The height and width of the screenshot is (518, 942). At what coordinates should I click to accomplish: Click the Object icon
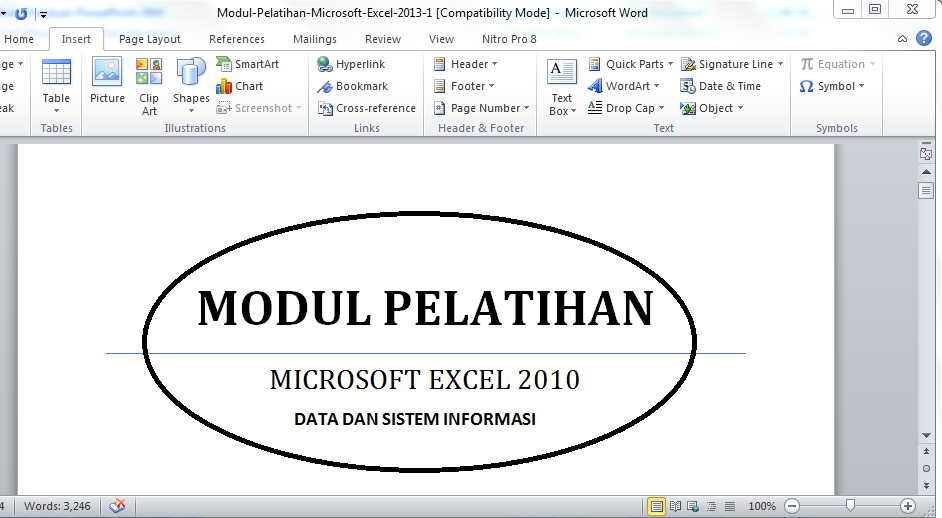coord(687,108)
